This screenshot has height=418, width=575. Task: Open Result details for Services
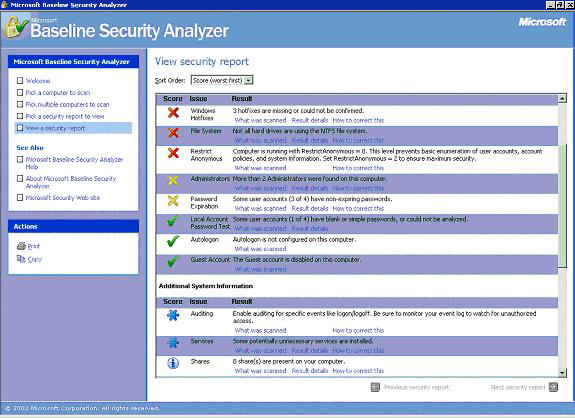coord(310,351)
